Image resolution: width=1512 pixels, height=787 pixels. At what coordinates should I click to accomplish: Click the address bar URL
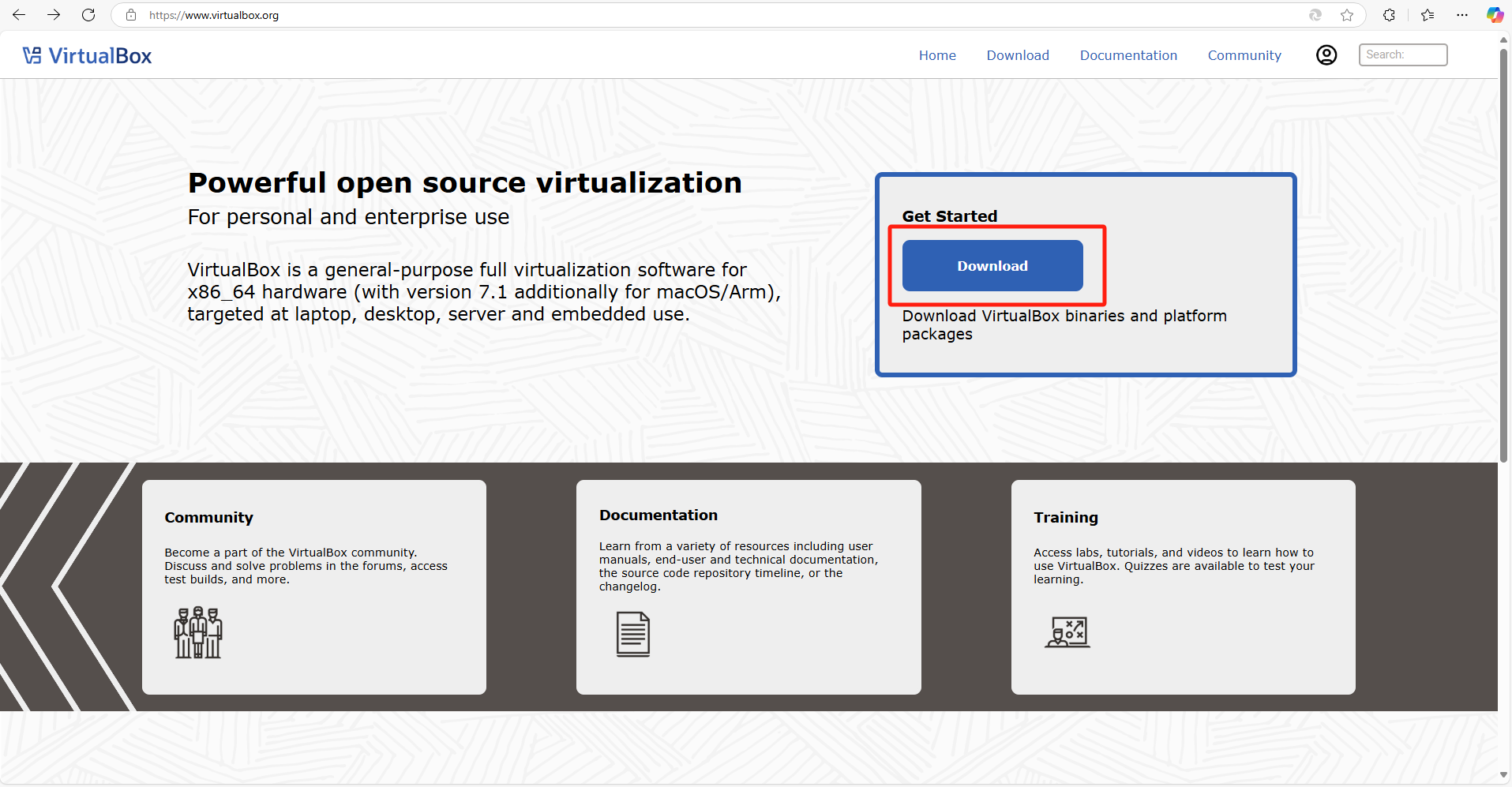click(x=214, y=15)
